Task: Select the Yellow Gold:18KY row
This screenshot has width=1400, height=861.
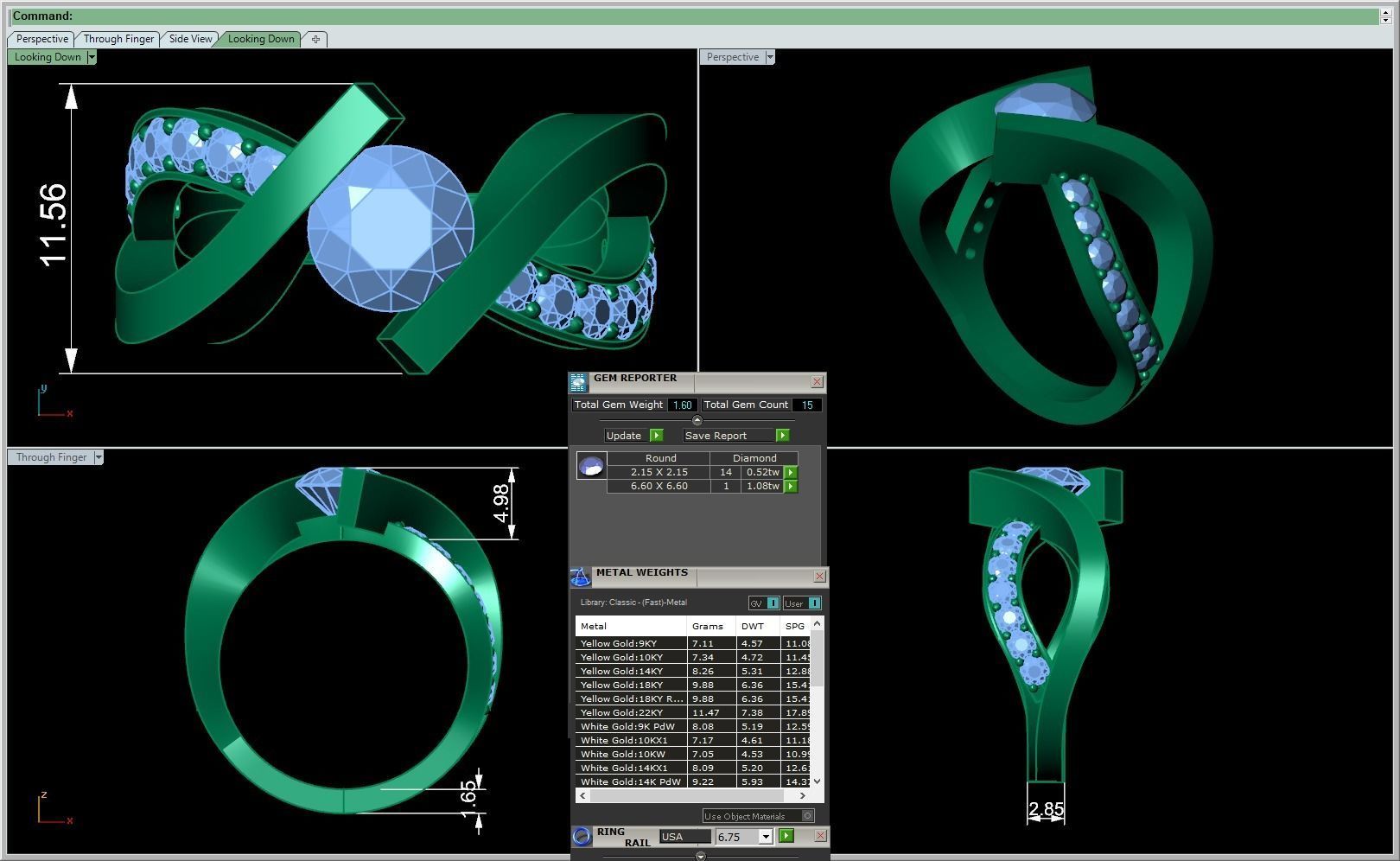Action: (693, 685)
